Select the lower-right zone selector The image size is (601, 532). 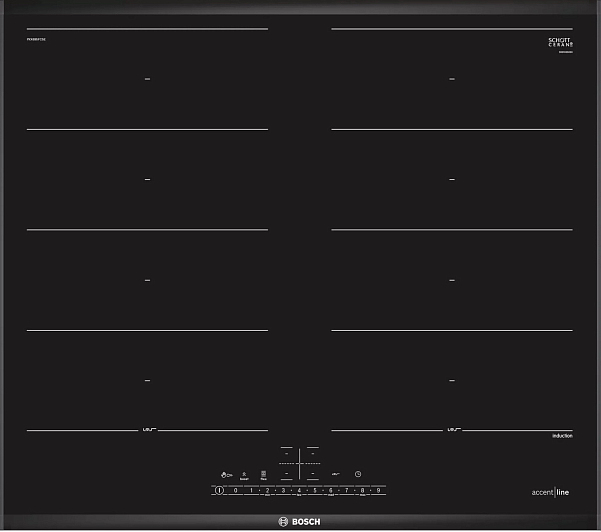coord(312,473)
